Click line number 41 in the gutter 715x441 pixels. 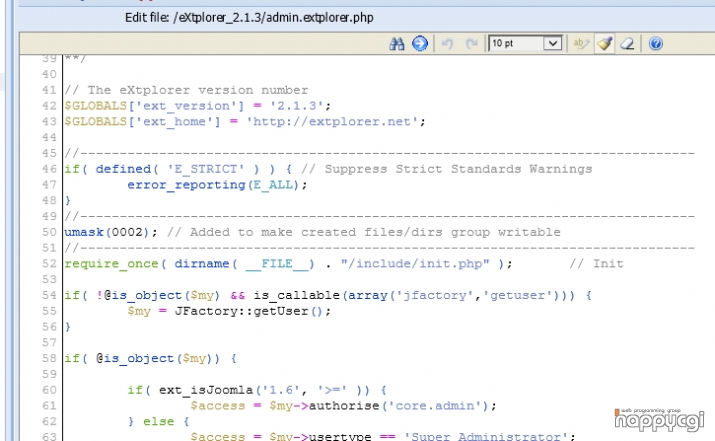click(x=49, y=90)
